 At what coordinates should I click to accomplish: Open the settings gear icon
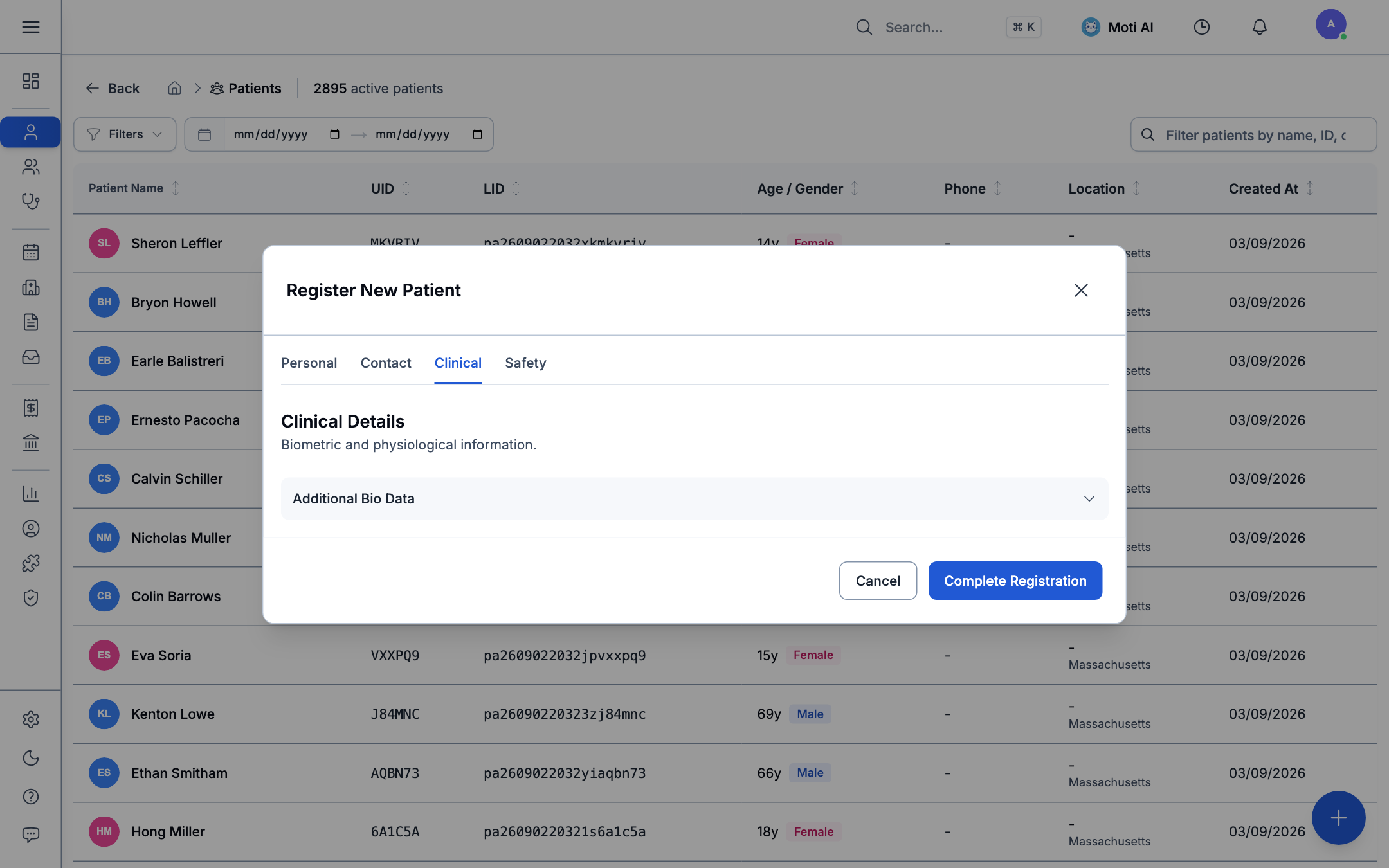click(30, 719)
